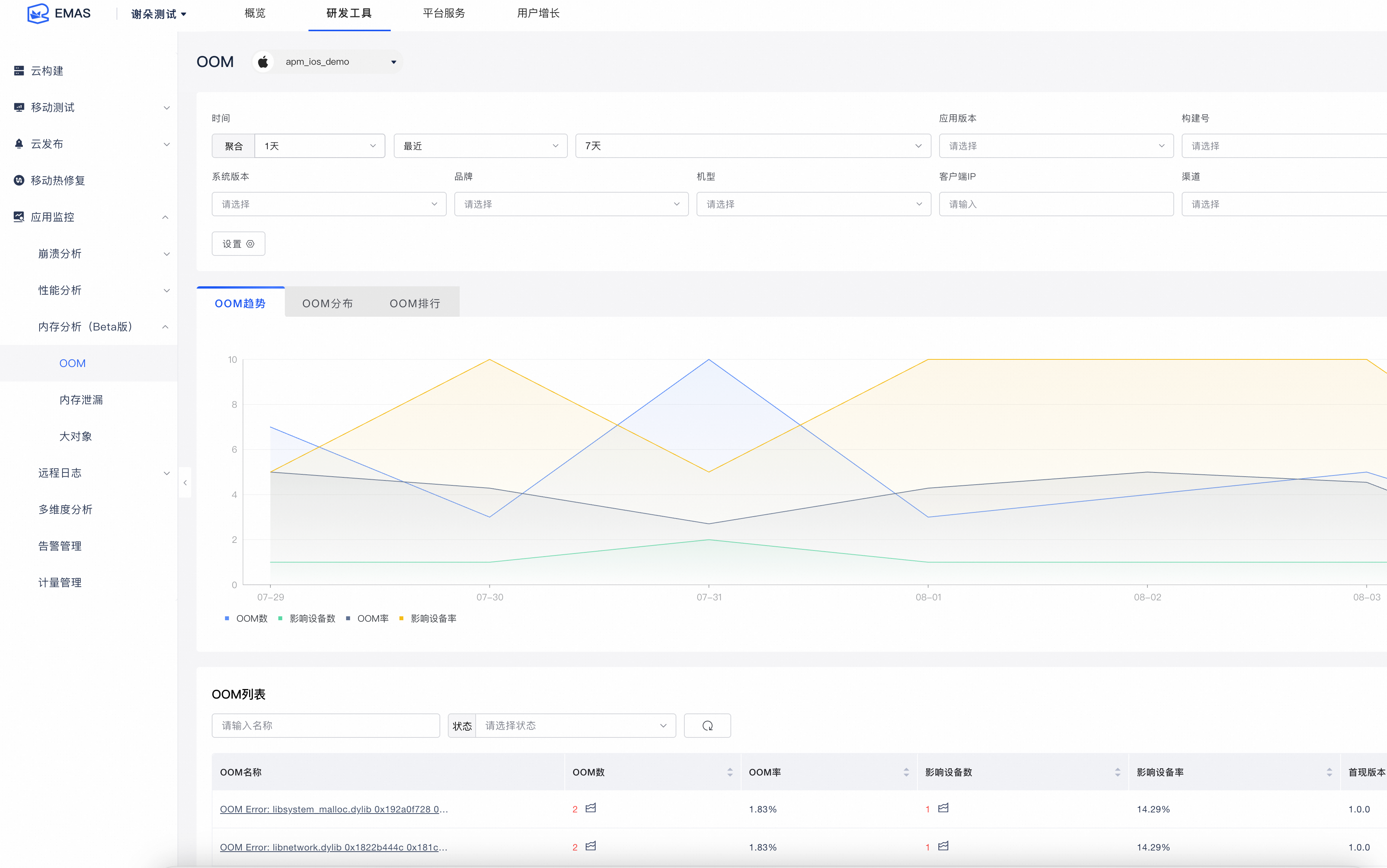This screenshot has height=868, width=1387.
Task: Open 影响设备数 trend chart icon for libsystem_malloc row
Action: click(943, 808)
